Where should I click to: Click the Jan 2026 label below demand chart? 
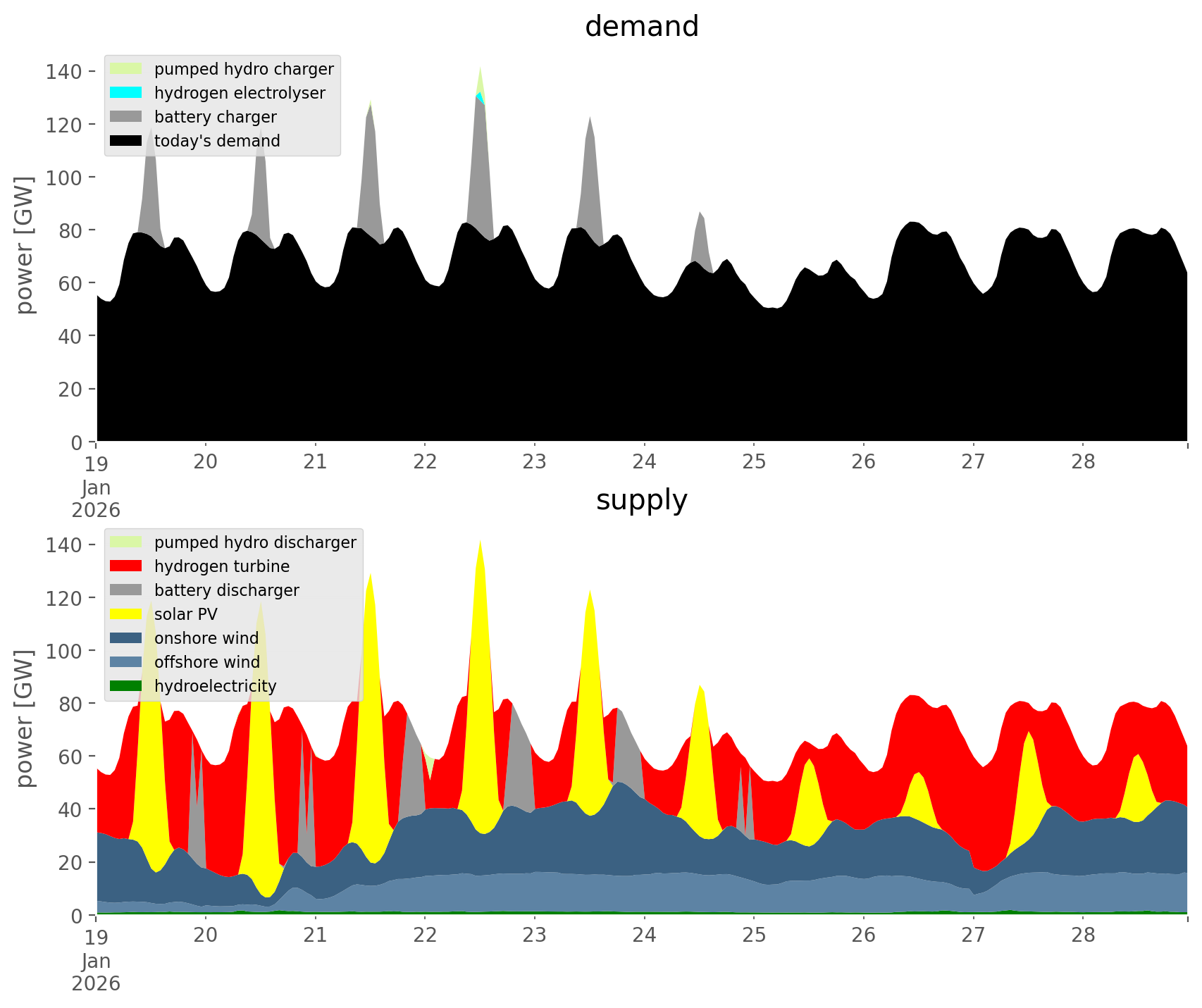(96, 499)
